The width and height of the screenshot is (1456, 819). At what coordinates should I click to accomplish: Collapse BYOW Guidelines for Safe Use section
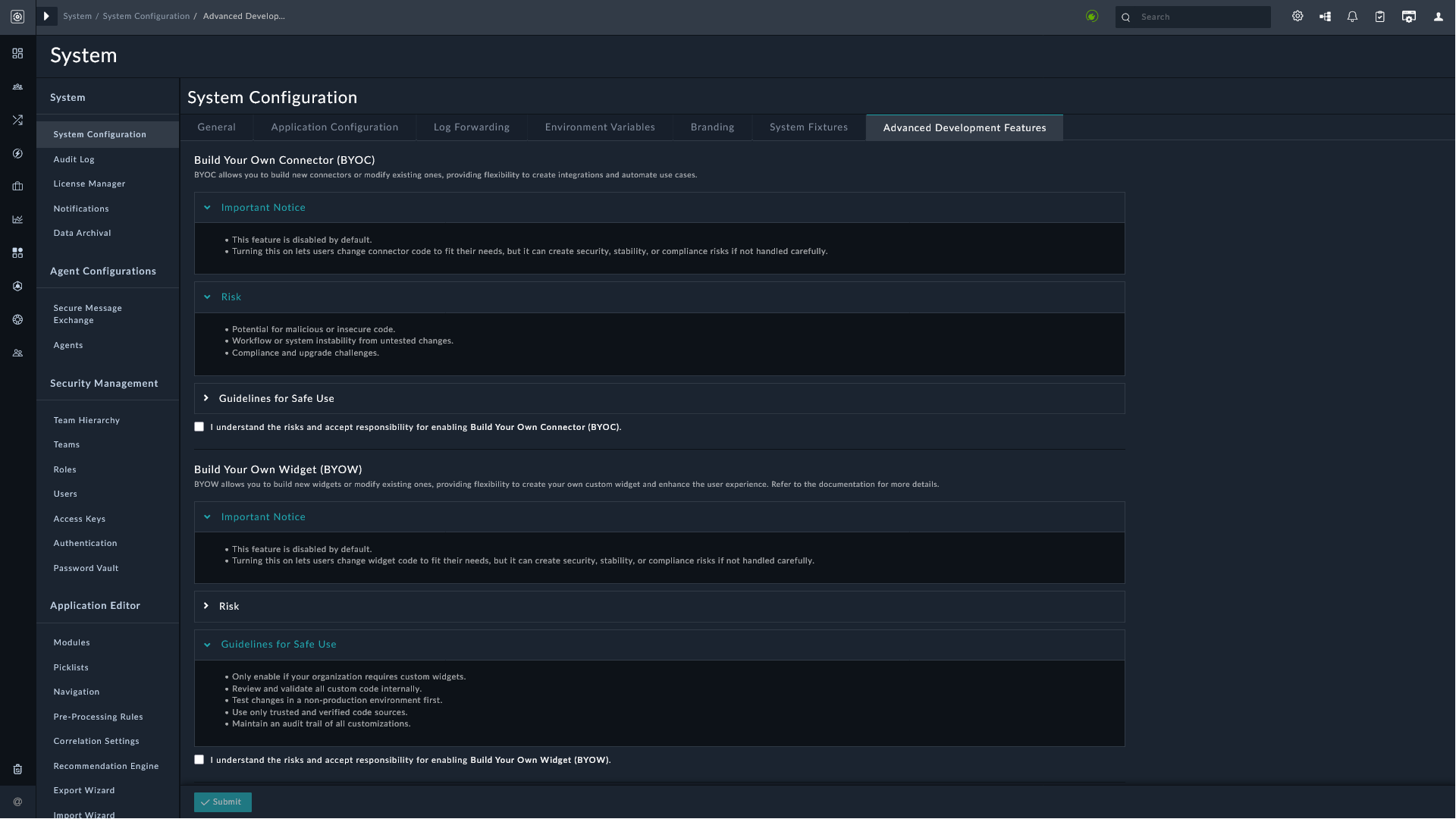coord(278,645)
